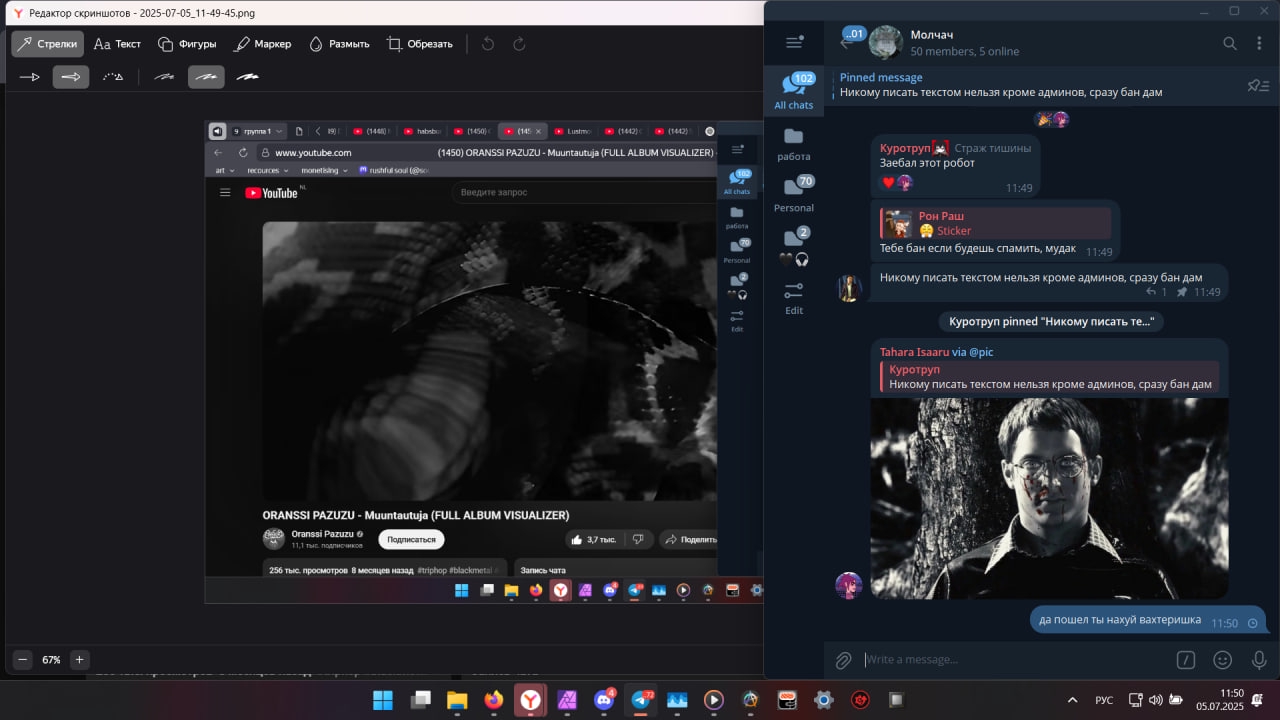The height and width of the screenshot is (720, 1280).
Task: Jump to the quoted Куротруп message in the reply
Action: tap(1049, 376)
